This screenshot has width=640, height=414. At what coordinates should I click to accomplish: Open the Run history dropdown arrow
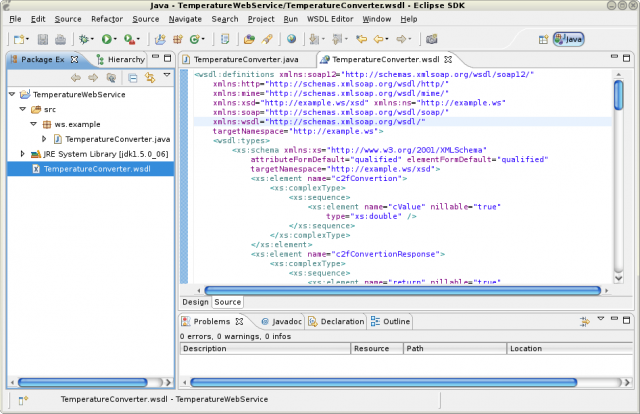[115, 39]
